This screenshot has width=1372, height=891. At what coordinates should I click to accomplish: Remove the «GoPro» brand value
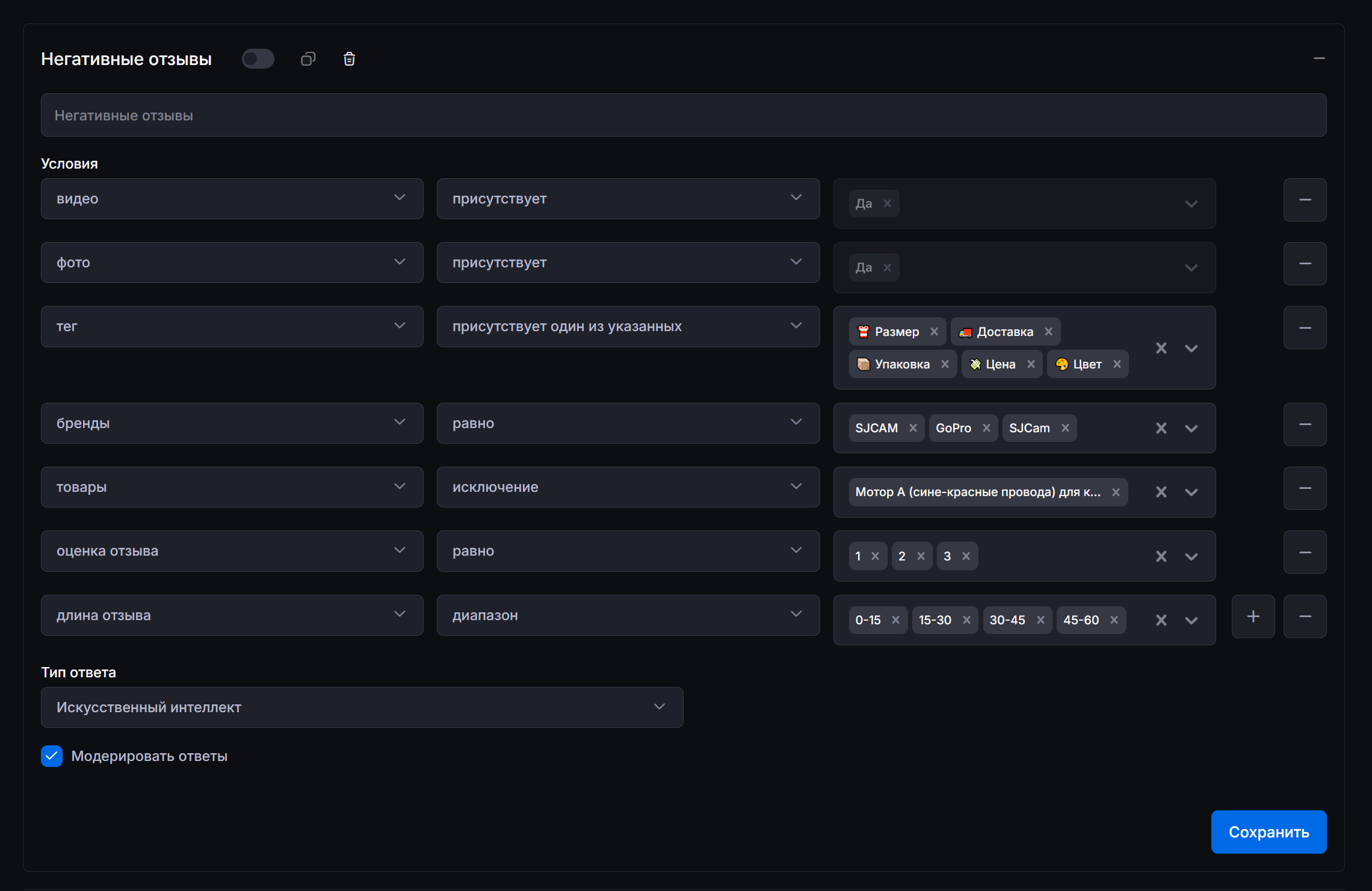[986, 427]
